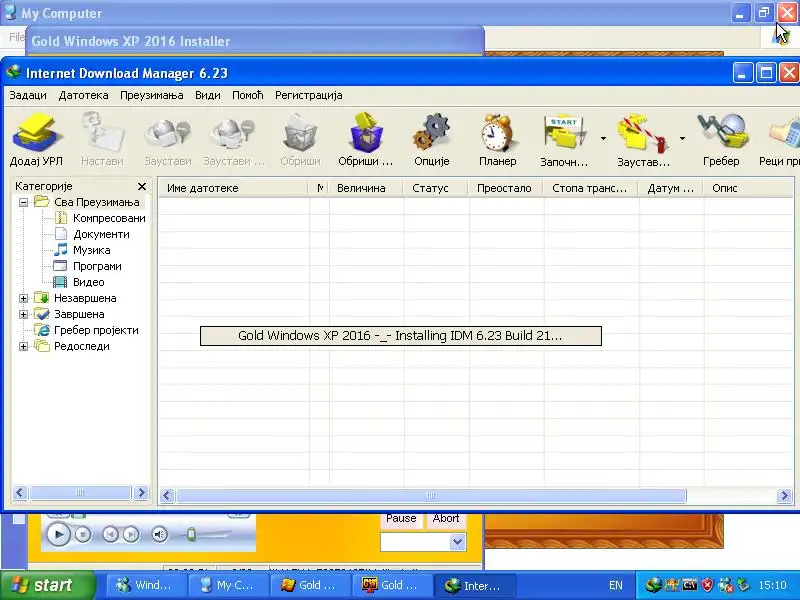Open the Види menu

(x=208, y=95)
